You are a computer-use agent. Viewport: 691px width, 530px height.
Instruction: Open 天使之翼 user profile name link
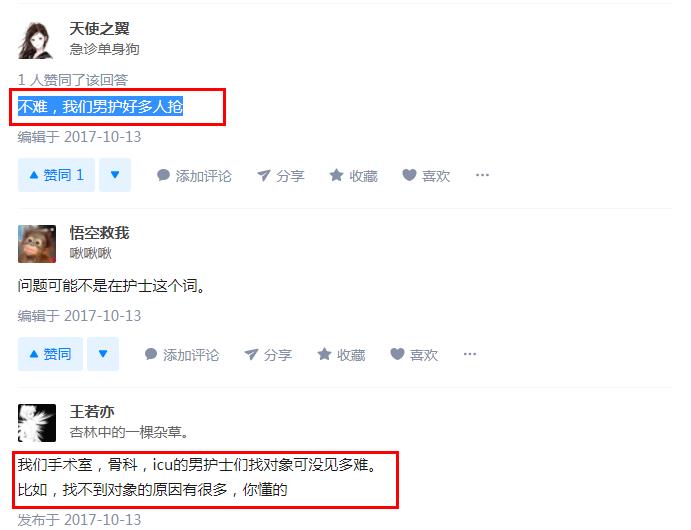pos(99,29)
